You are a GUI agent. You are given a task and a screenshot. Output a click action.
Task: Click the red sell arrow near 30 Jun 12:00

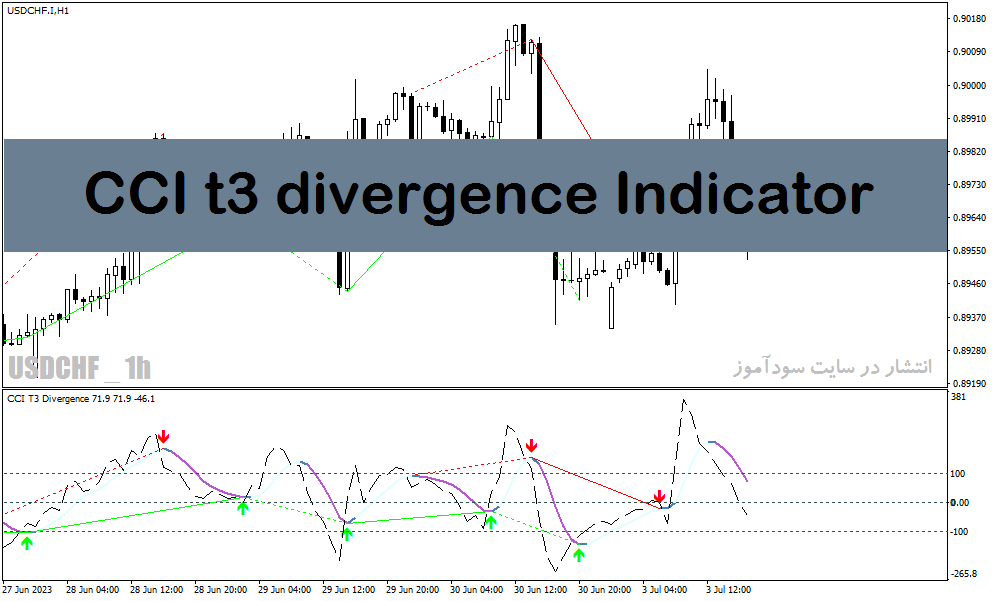click(531, 445)
